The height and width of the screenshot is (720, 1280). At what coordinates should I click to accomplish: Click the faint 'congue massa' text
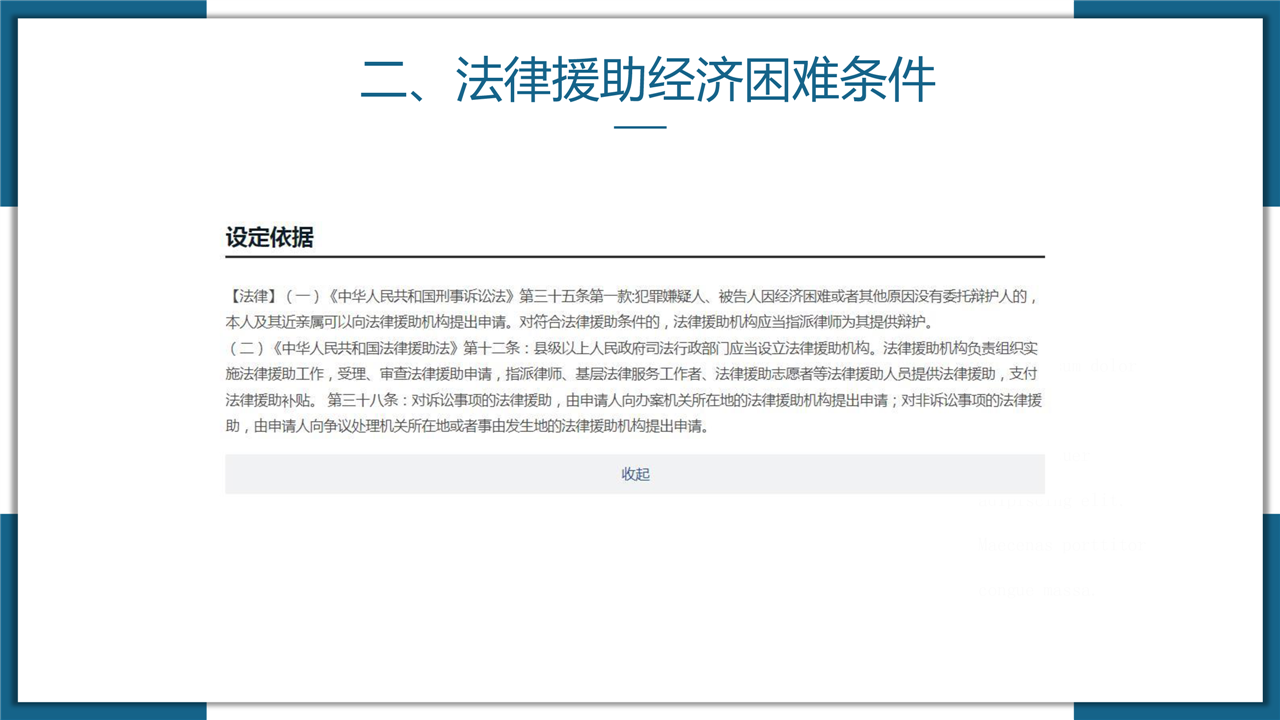tap(1036, 591)
